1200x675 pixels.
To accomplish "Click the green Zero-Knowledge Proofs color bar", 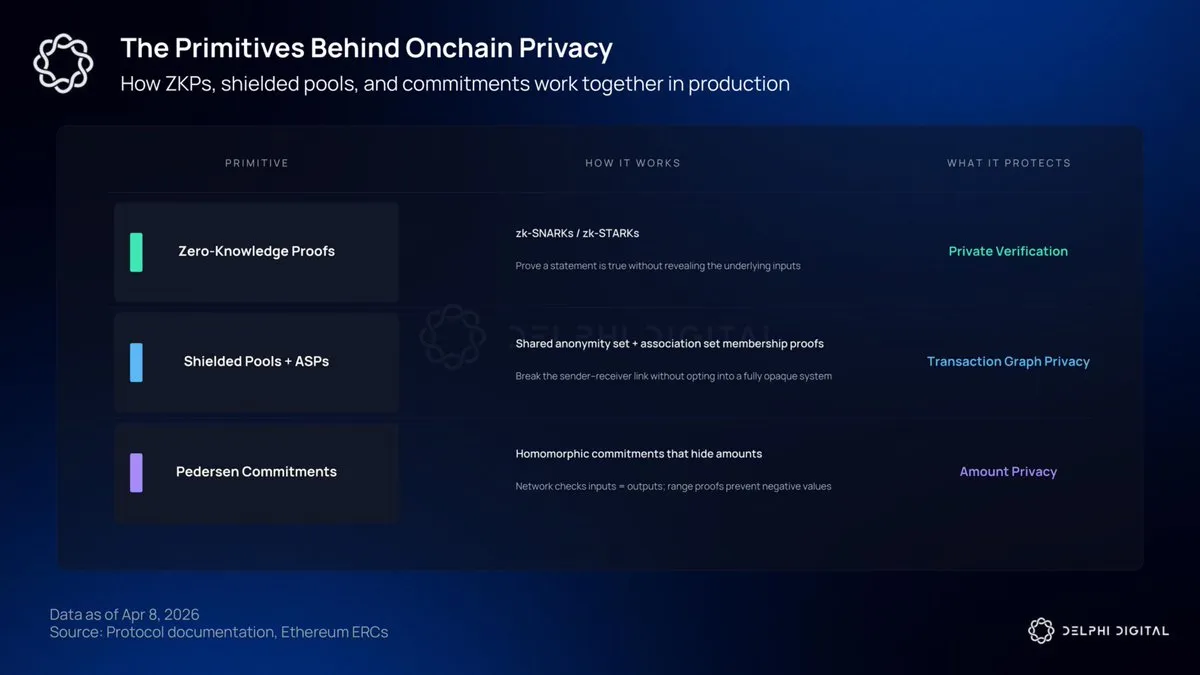I will click(x=136, y=252).
